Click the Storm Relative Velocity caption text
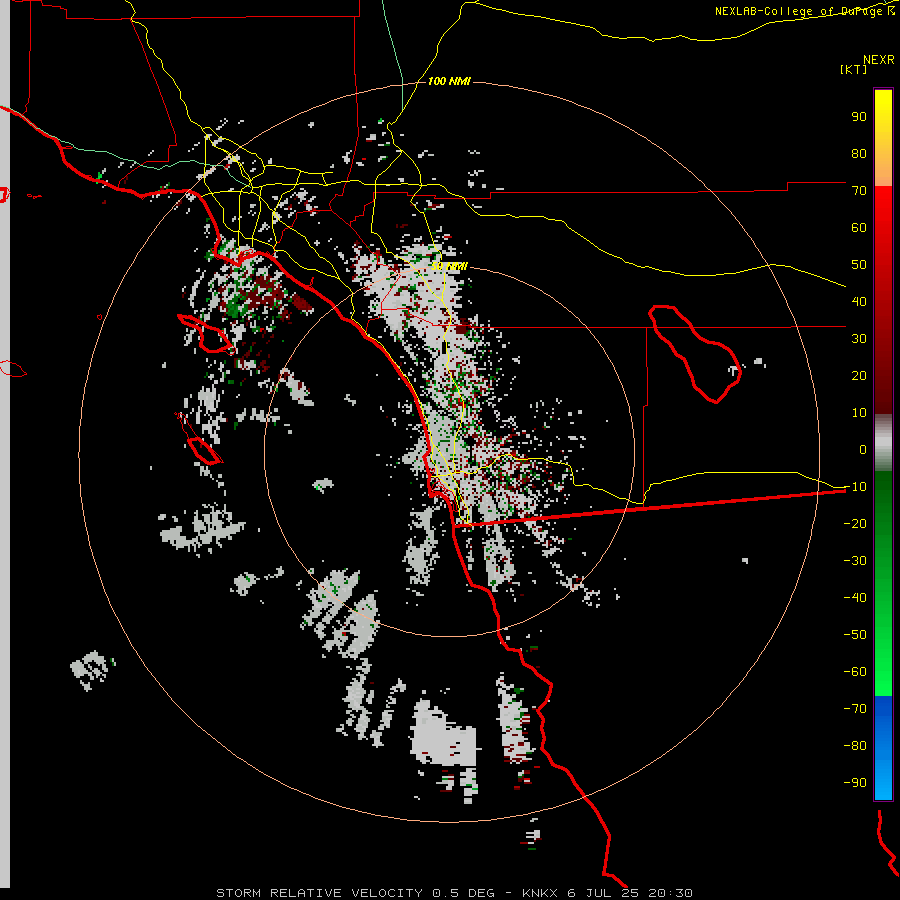This screenshot has width=900, height=900. 454,893
